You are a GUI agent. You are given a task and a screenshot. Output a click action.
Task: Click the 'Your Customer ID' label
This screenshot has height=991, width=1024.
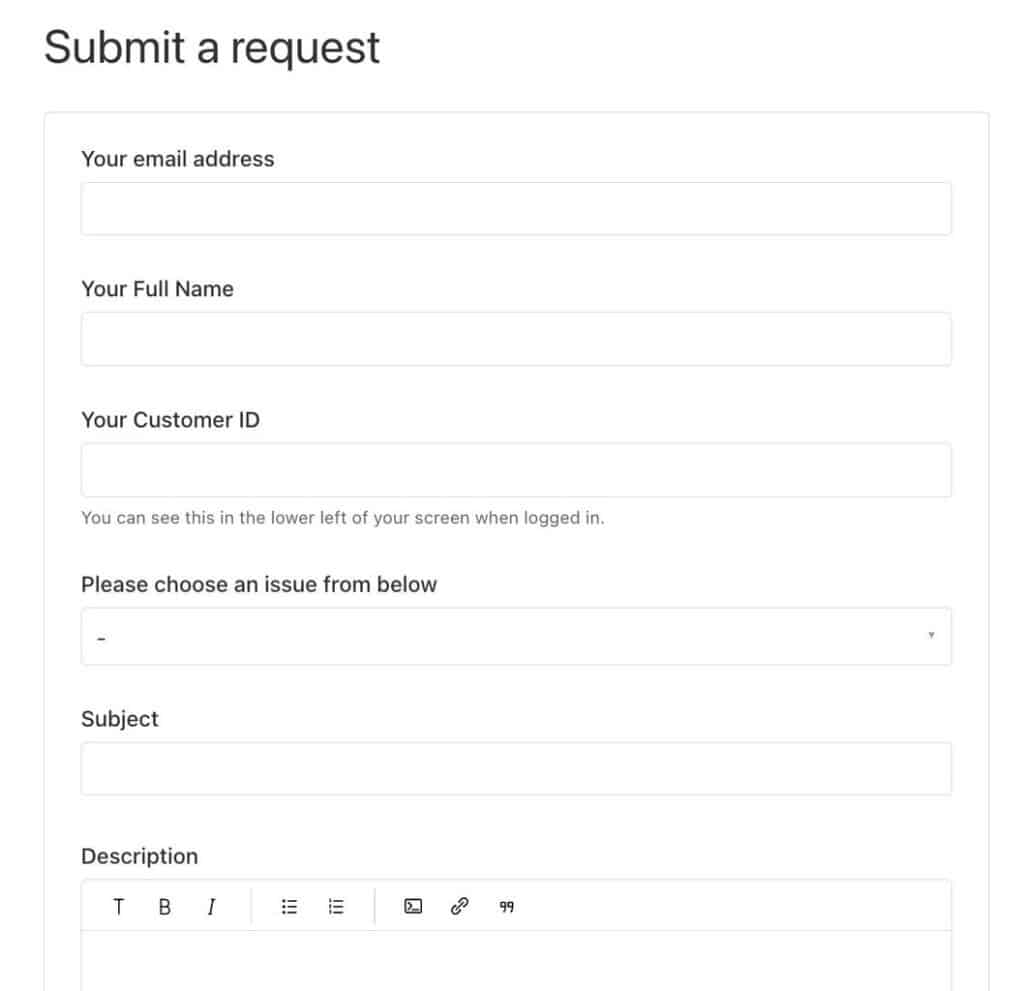(170, 420)
